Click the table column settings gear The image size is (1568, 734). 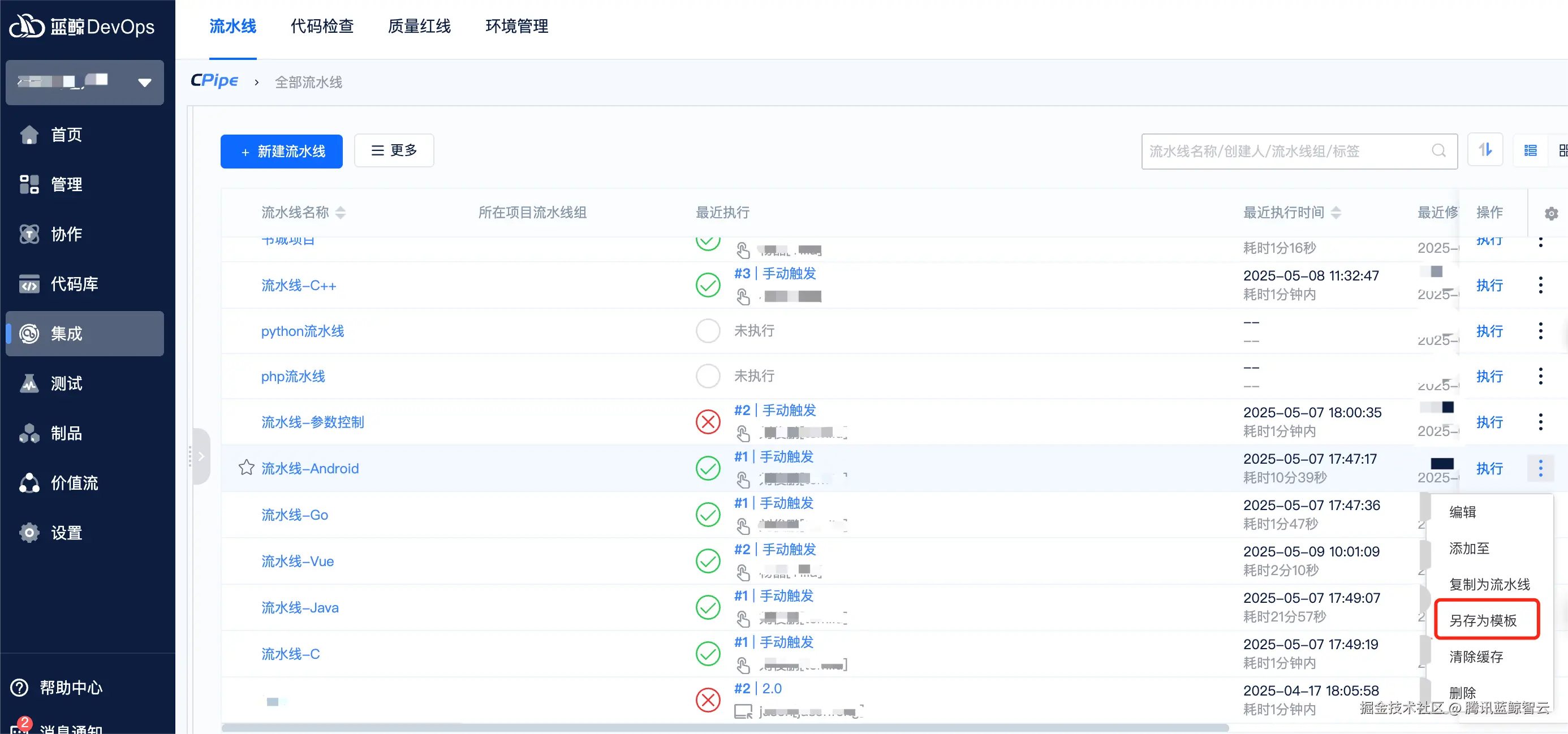coord(1550,213)
